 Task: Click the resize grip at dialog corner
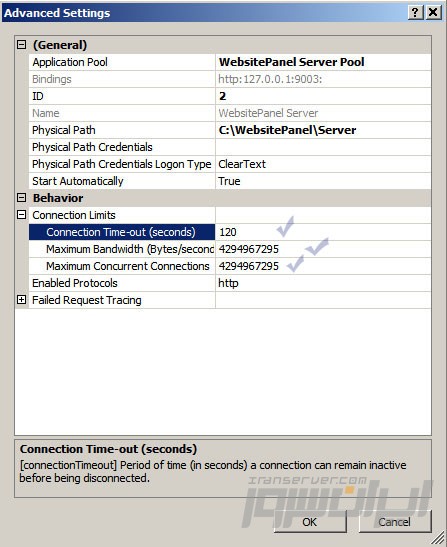pos(438,539)
